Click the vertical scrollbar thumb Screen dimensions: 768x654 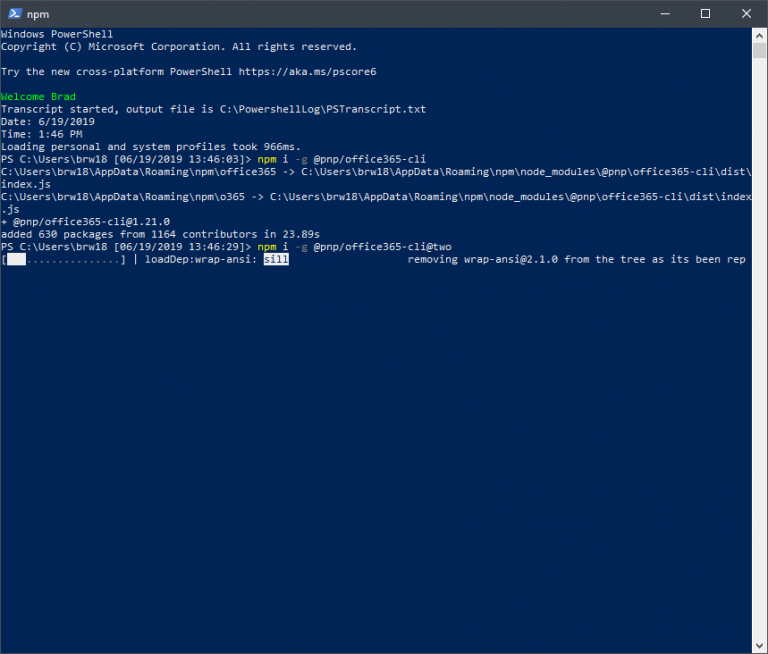point(759,50)
